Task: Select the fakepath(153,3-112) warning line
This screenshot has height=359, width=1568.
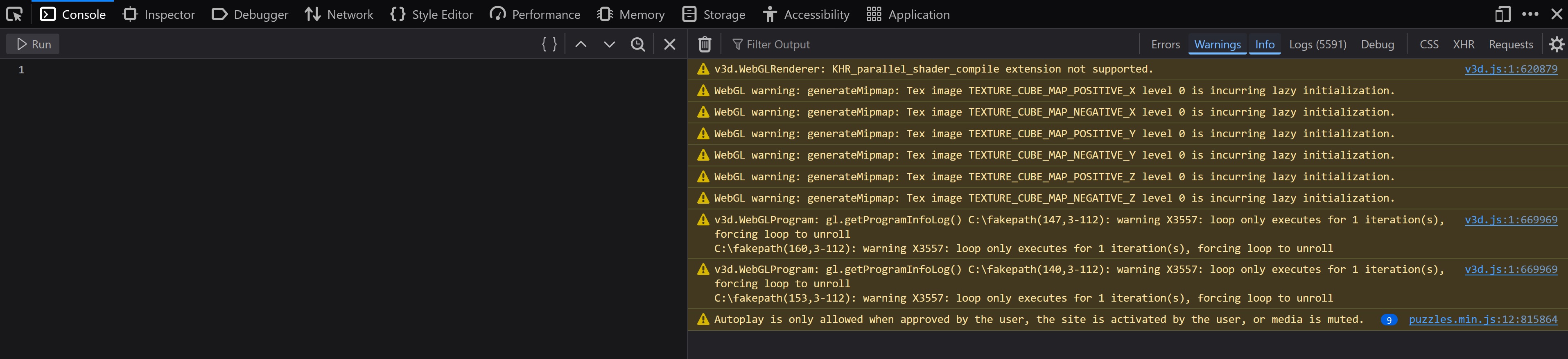Action: (1023, 298)
